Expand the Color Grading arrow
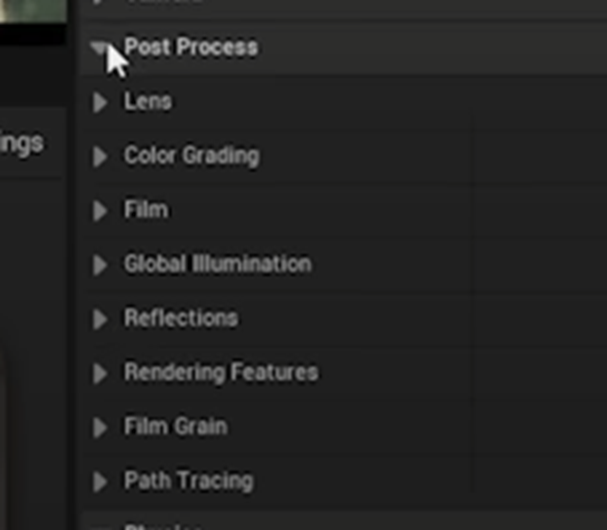 99,156
